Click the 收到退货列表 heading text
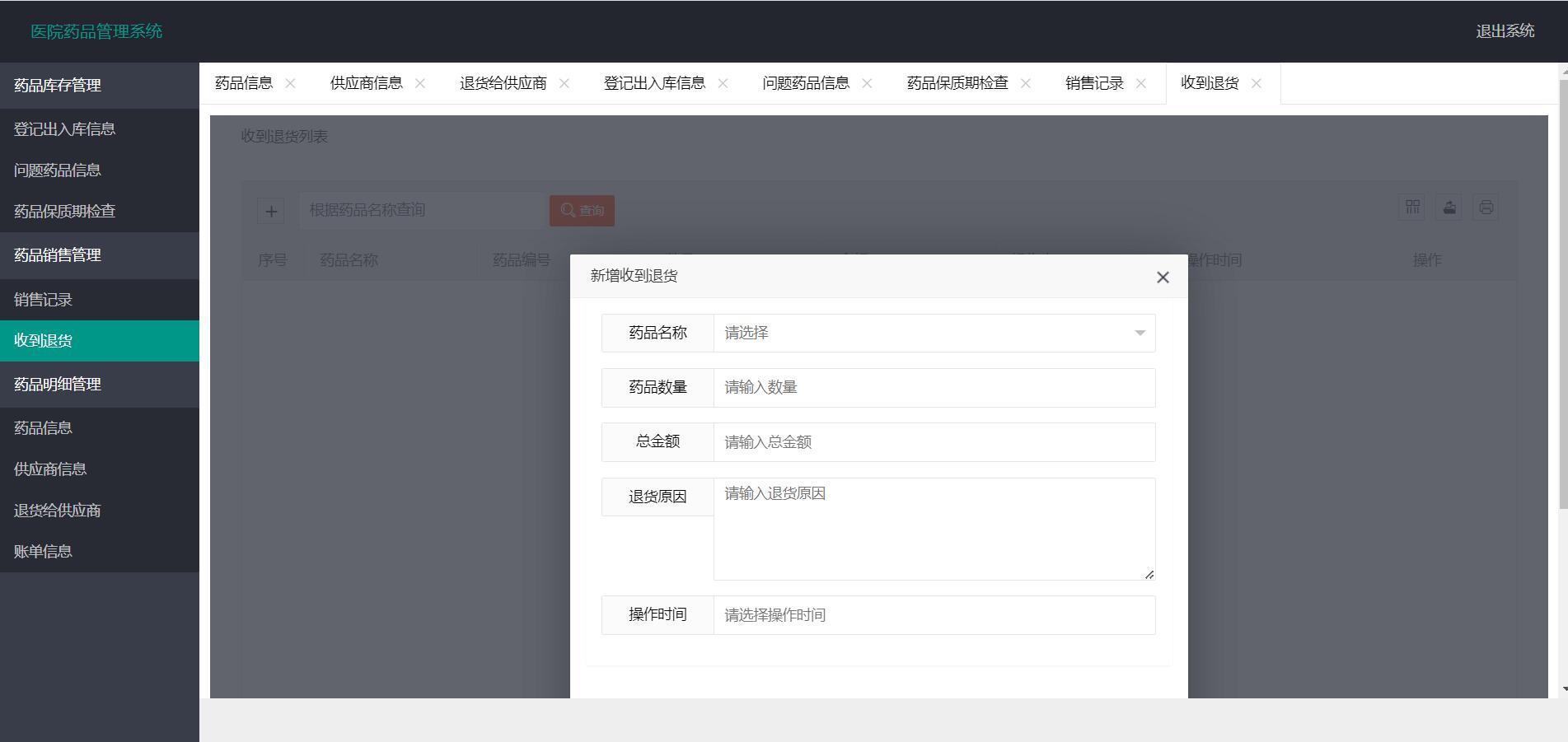Viewport: 1568px width, 742px height. pos(284,137)
